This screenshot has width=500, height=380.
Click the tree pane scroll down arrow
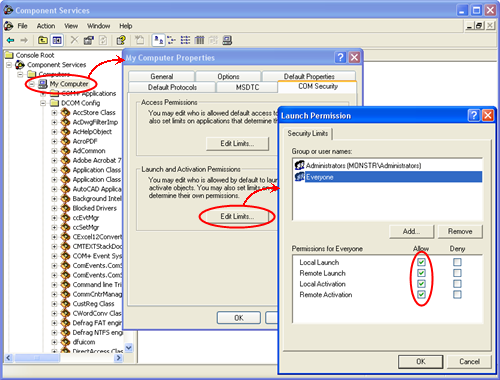pyautogui.click(x=129, y=348)
